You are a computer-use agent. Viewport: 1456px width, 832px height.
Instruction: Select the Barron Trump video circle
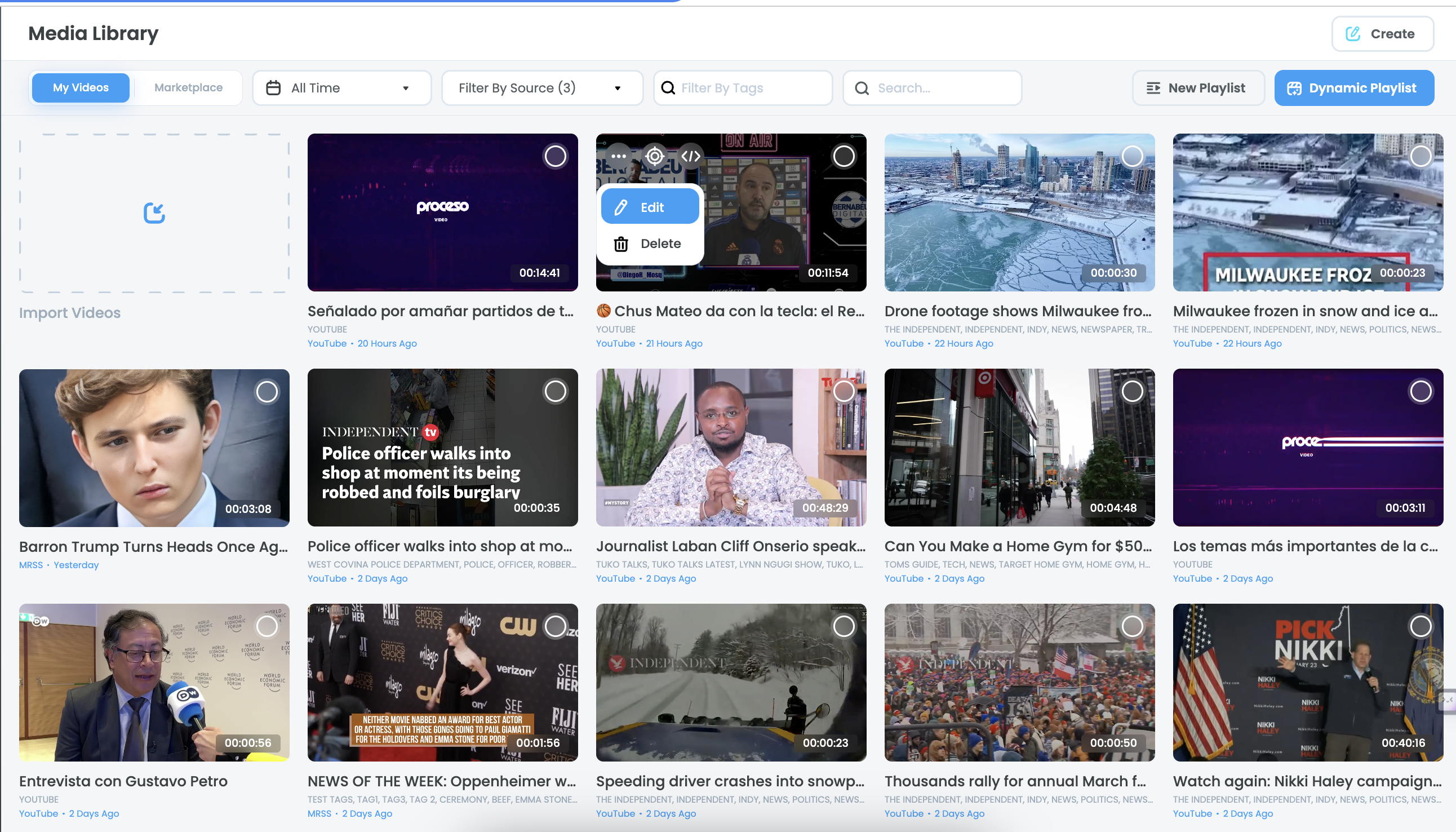coord(267,391)
